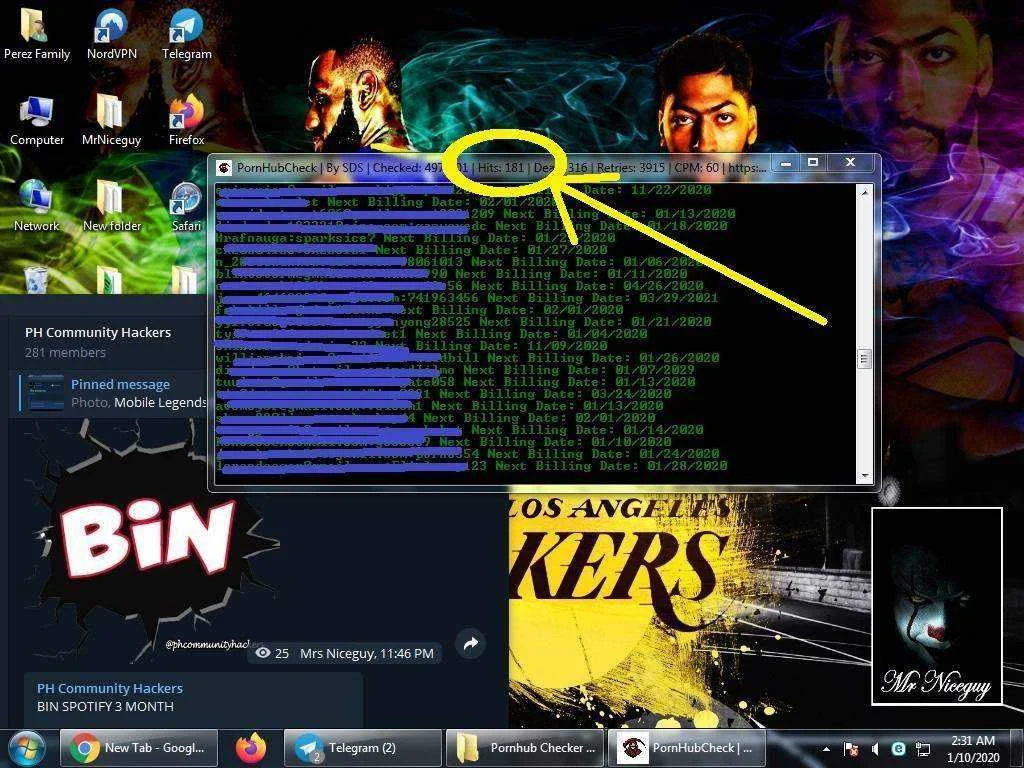Launch the Safari desktop shortcut
Viewport: 1024px width, 768px height.
186,206
